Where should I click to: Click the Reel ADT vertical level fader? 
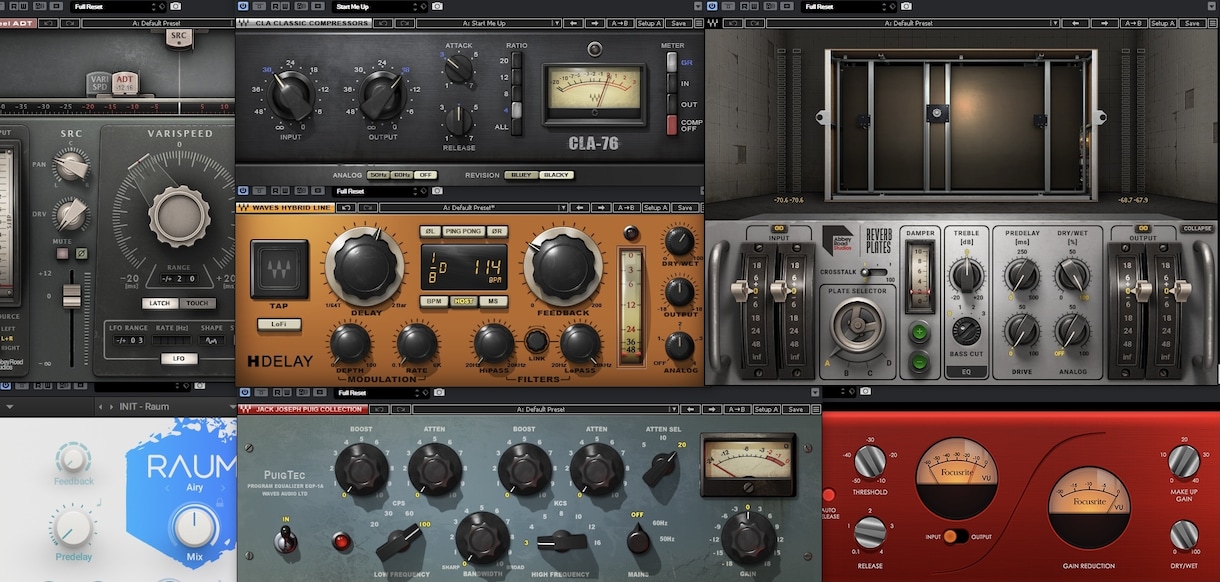coord(70,296)
